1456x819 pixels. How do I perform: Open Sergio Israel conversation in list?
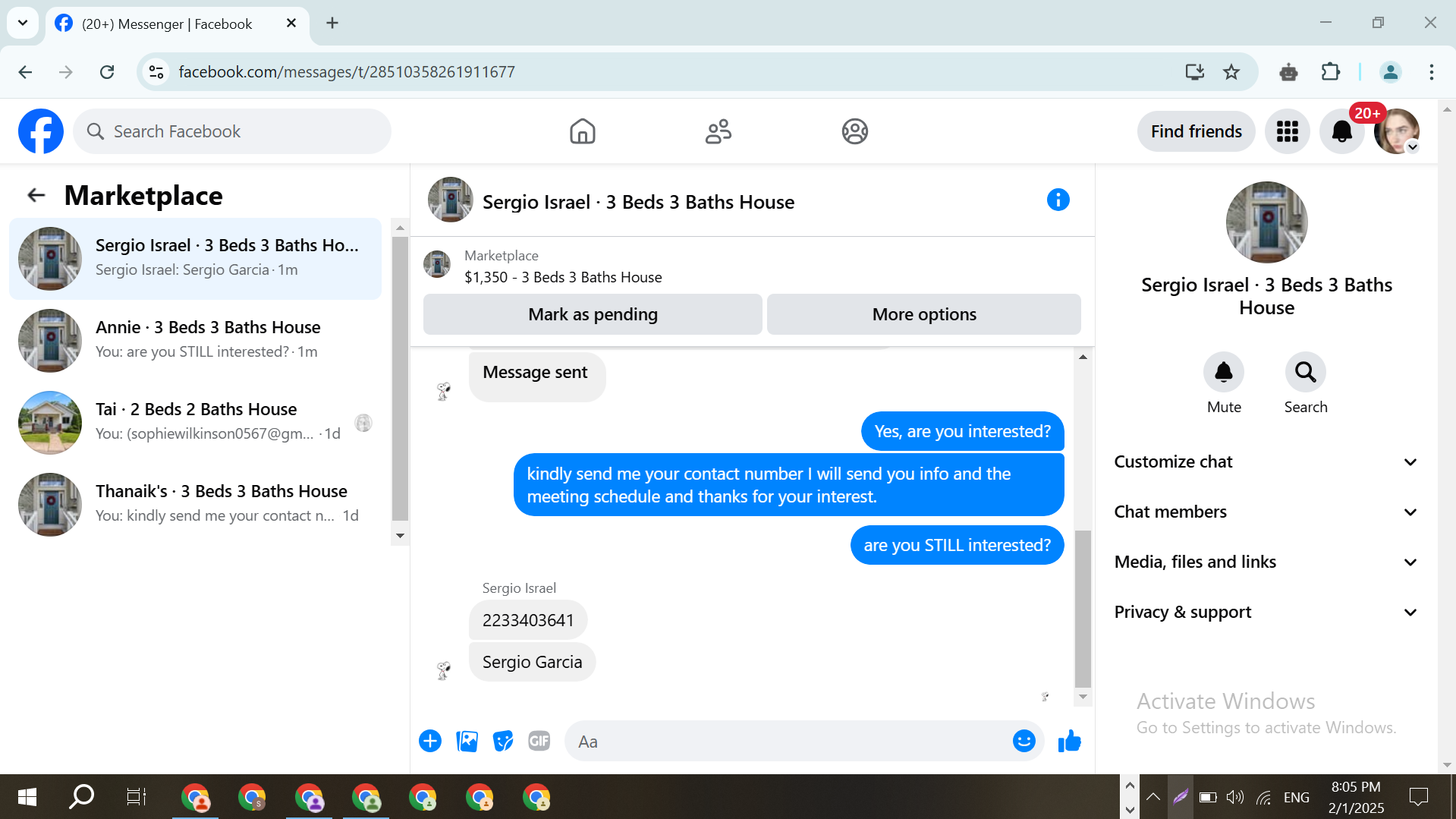[196, 259]
